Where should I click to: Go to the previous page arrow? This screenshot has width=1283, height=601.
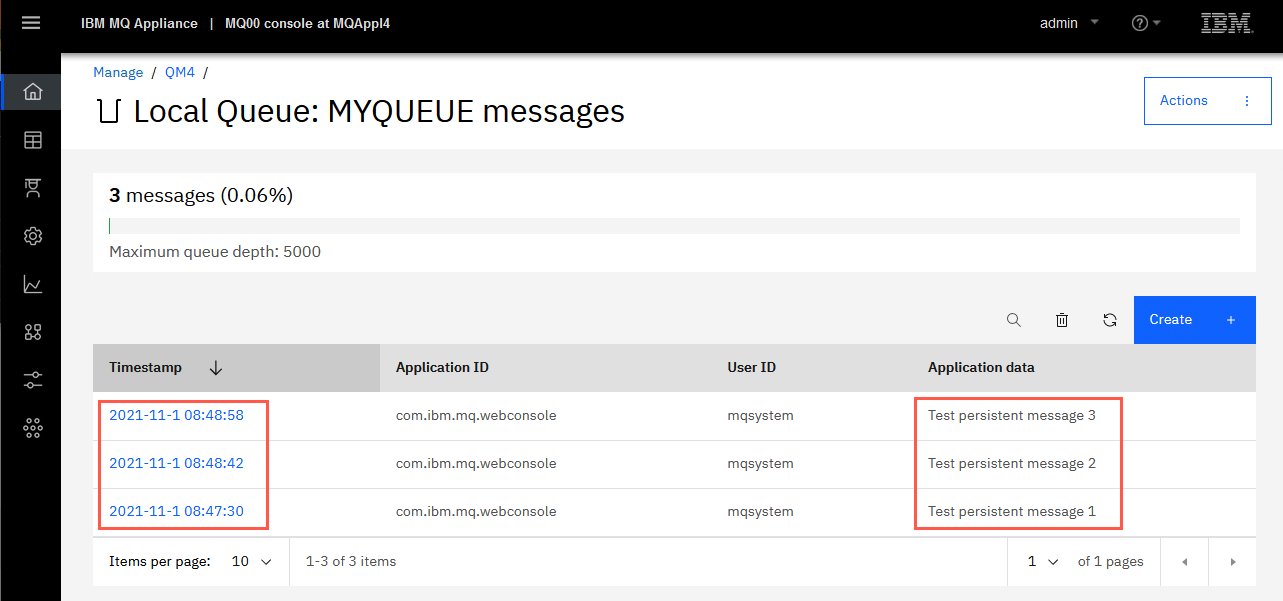(1185, 562)
